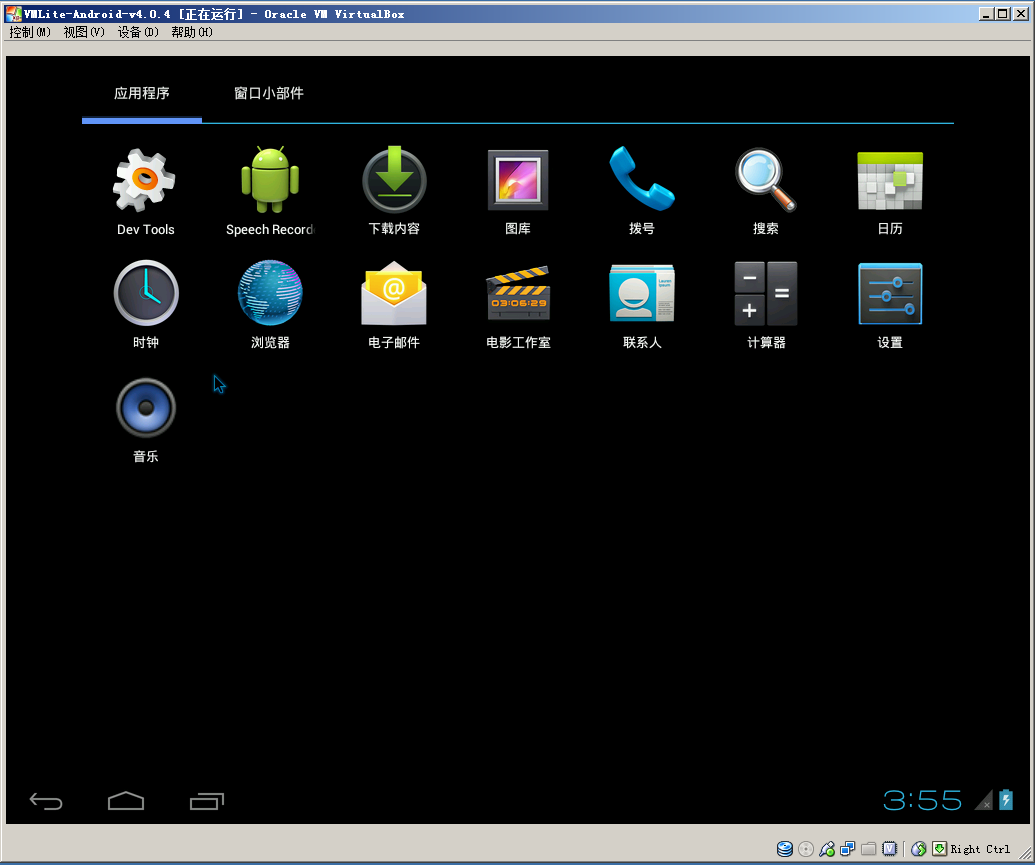Launch the 计算器 (Calculator) app
The image size is (1035, 865).
(765, 293)
